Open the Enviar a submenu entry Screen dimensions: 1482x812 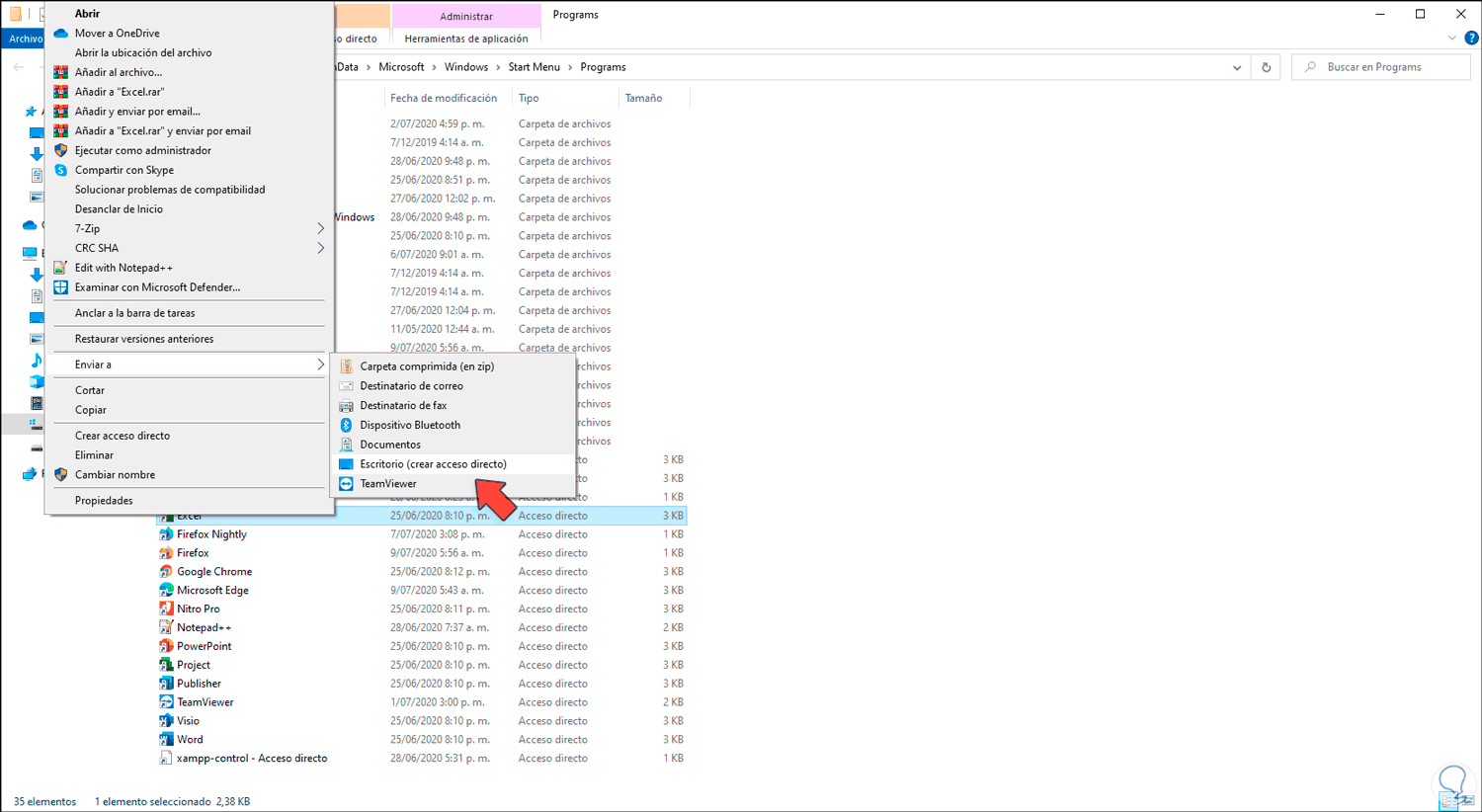click(x=189, y=365)
